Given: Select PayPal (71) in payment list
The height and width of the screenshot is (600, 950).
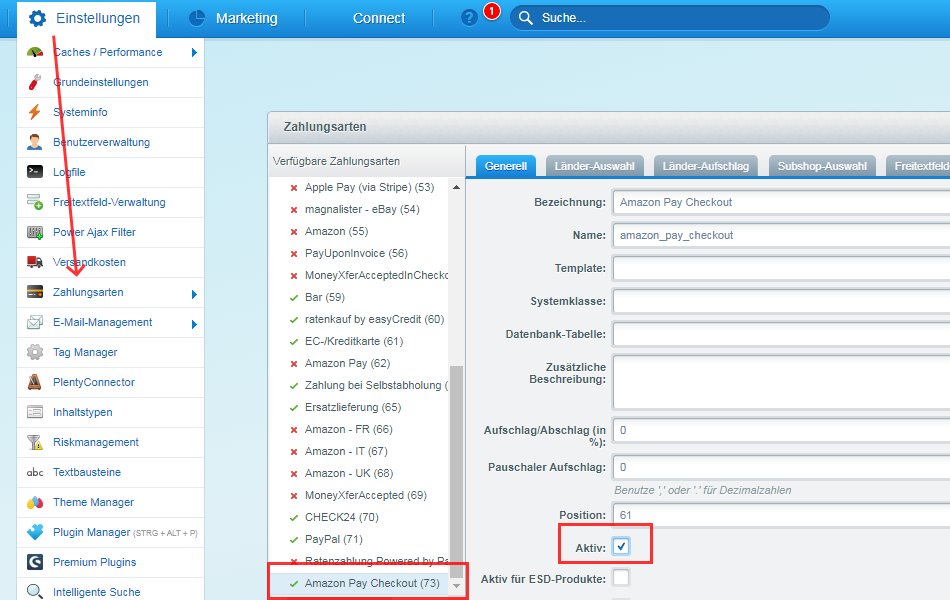Looking at the screenshot, I should (x=333, y=539).
